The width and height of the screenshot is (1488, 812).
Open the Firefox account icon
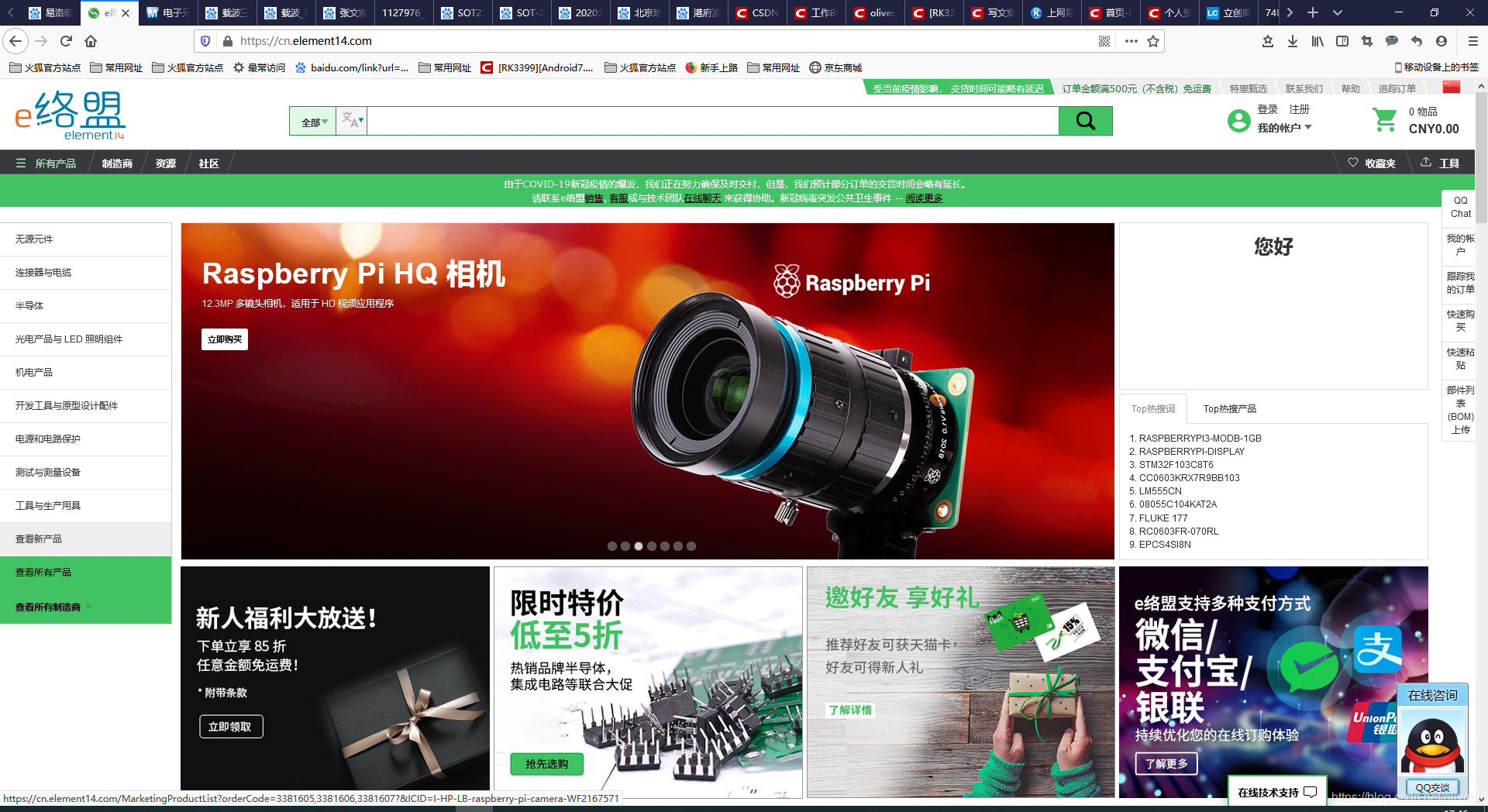click(1441, 41)
